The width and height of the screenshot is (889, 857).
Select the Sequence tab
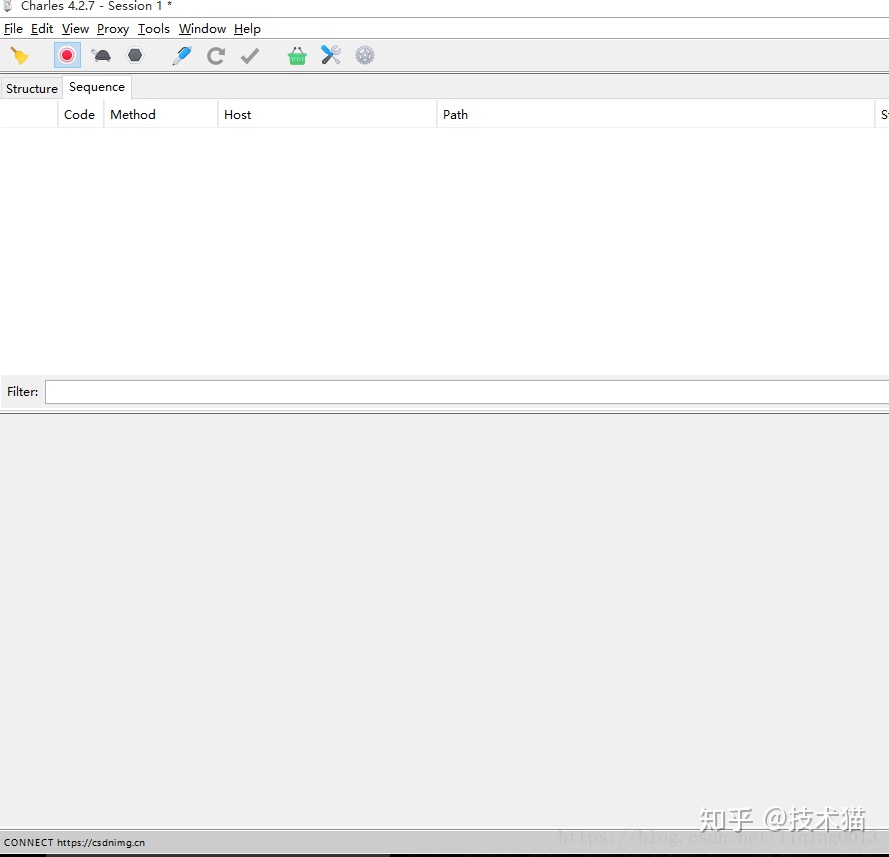97,87
